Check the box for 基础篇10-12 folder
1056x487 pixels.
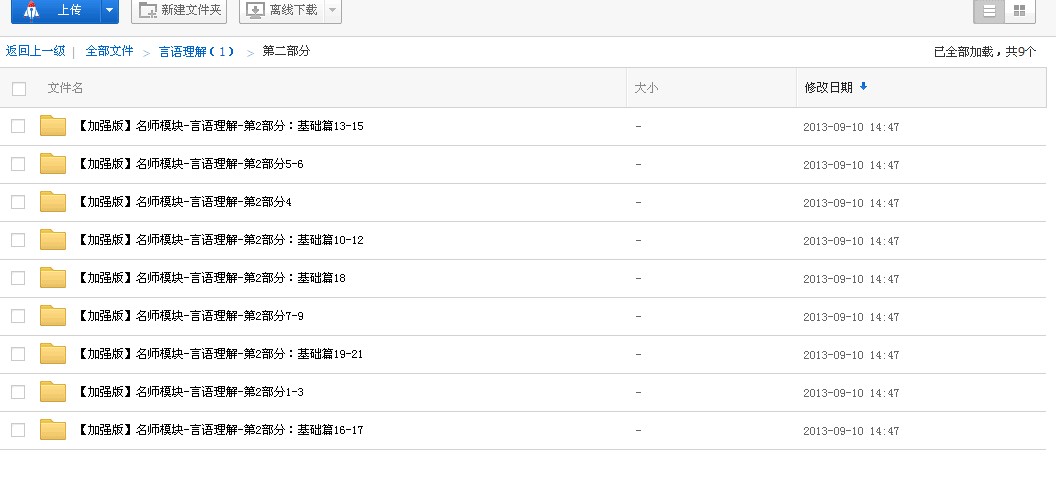pos(18,240)
